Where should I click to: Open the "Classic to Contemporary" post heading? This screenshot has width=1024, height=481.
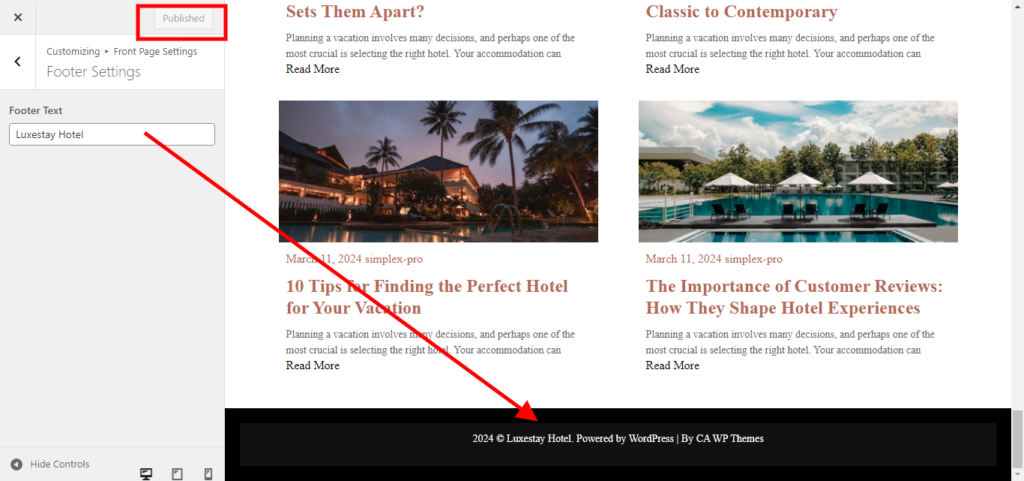pos(741,12)
